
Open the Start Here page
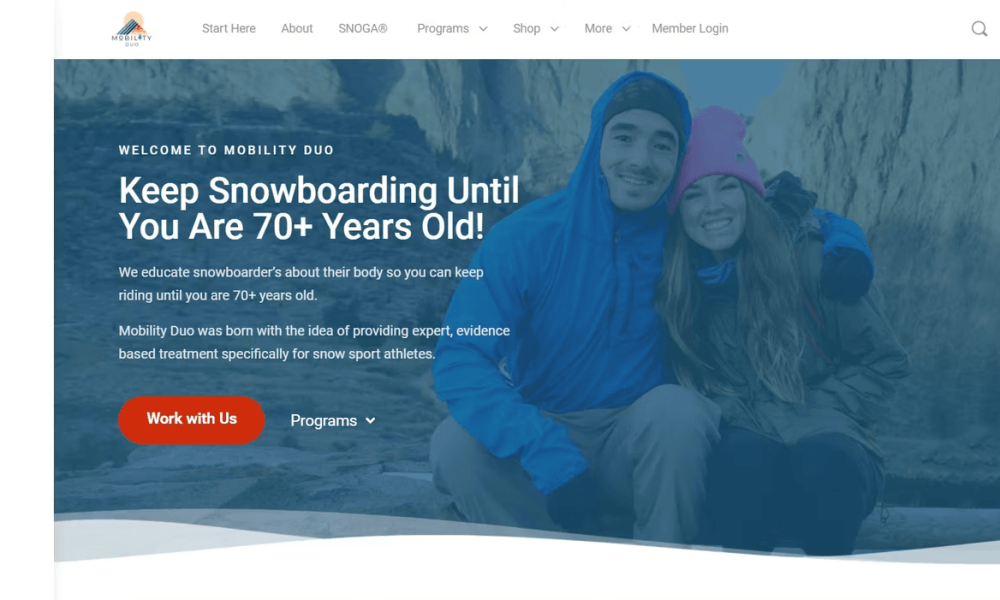pyautogui.click(x=228, y=29)
